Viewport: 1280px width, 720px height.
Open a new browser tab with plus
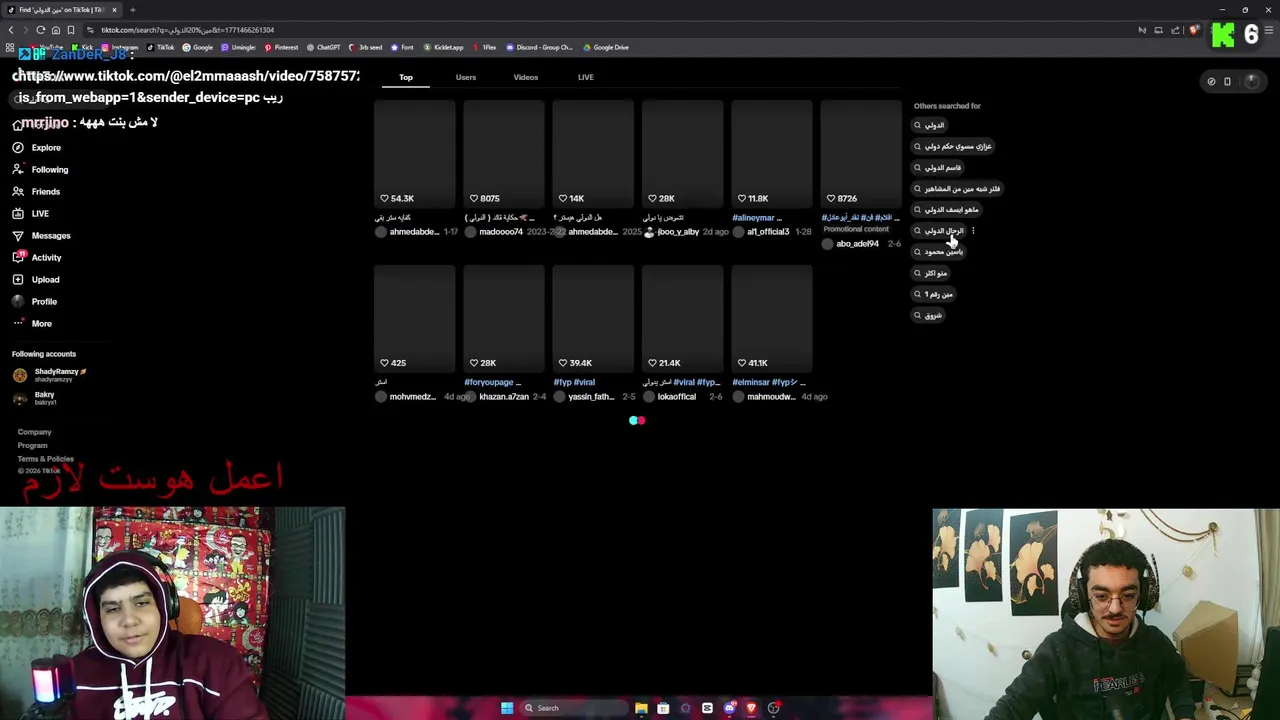(132, 10)
